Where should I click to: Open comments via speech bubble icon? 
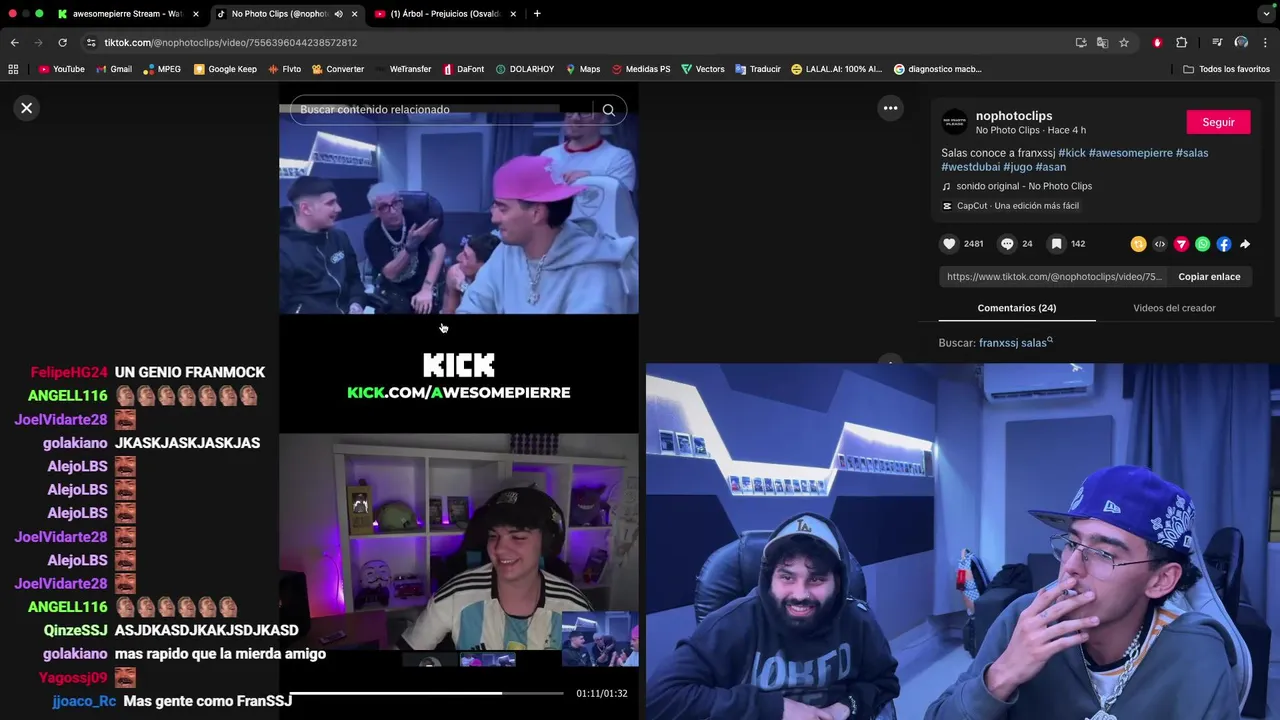tap(1007, 244)
